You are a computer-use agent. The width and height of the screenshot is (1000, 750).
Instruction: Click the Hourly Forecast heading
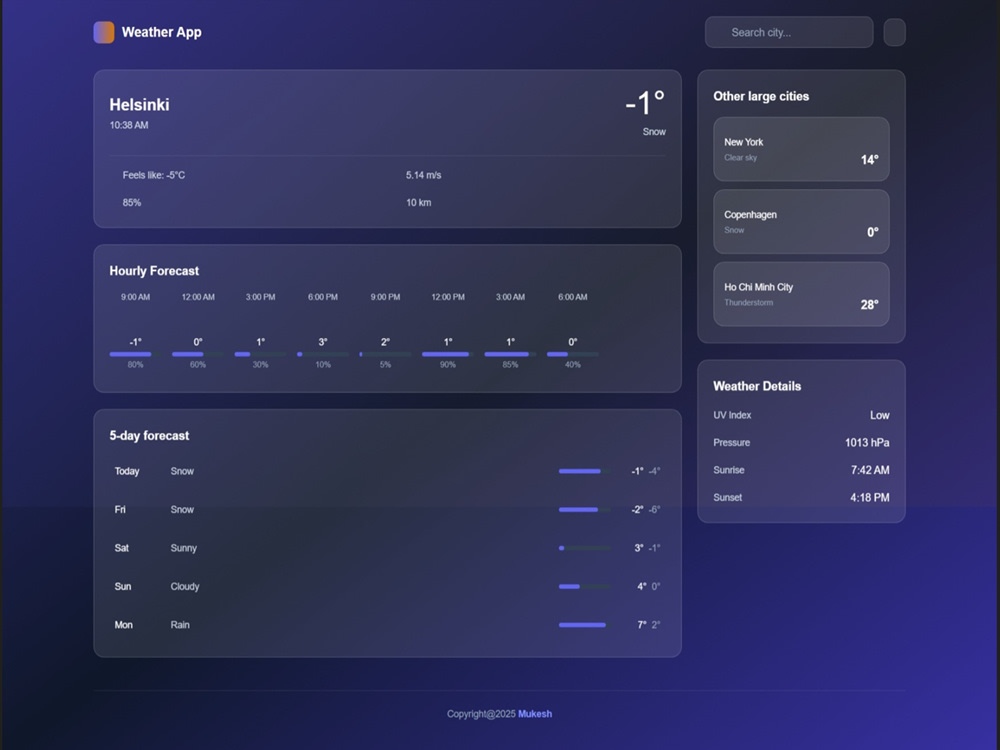point(154,271)
